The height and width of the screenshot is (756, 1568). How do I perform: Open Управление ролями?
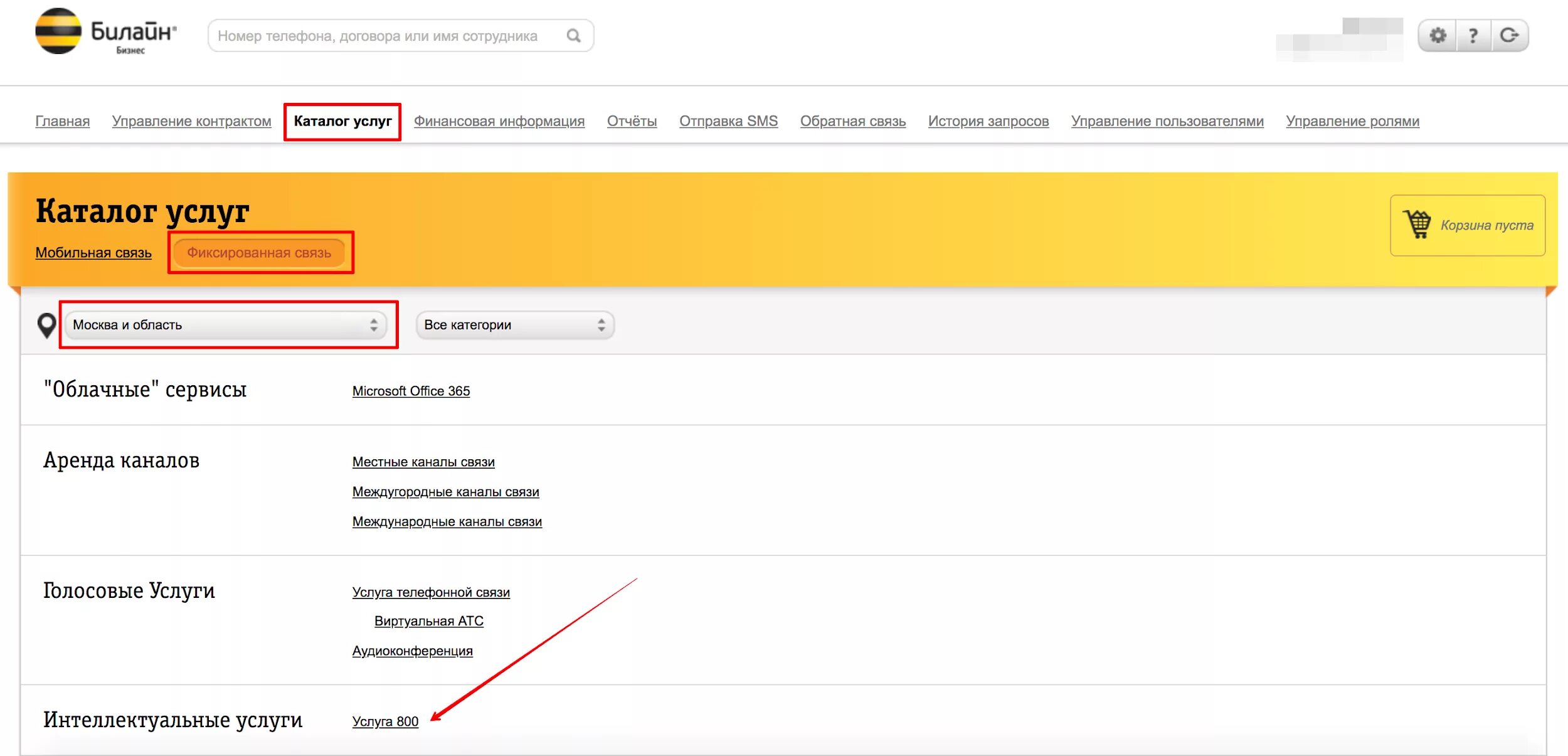tap(1352, 121)
